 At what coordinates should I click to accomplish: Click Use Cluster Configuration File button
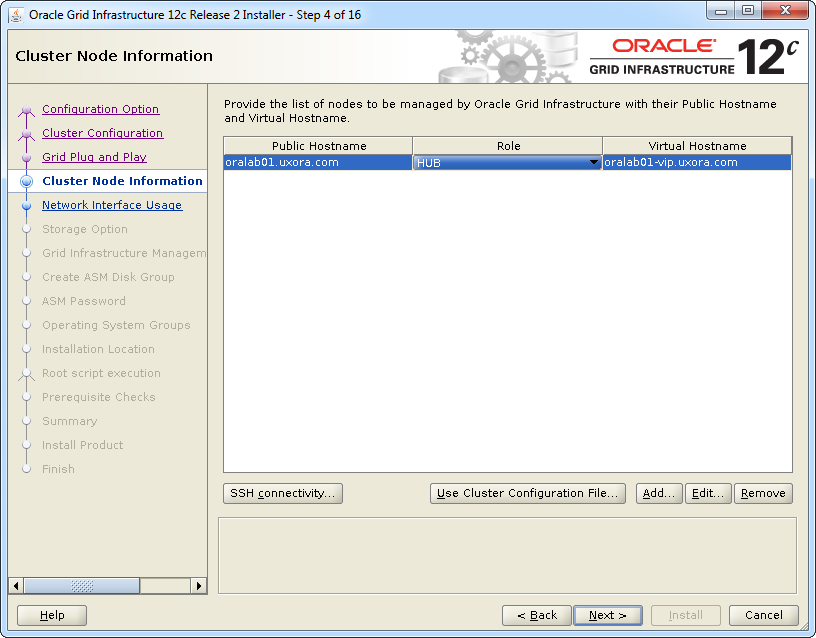tap(528, 493)
